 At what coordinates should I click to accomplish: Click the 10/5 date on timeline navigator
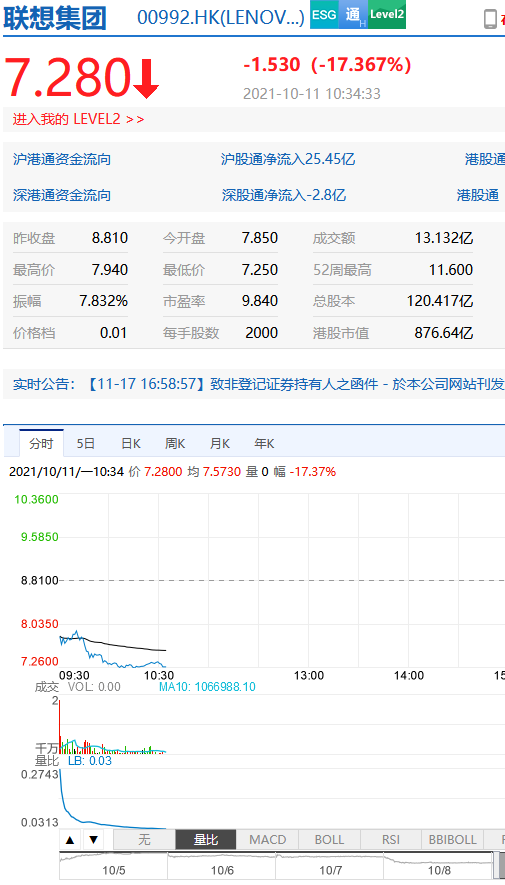[113, 870]
